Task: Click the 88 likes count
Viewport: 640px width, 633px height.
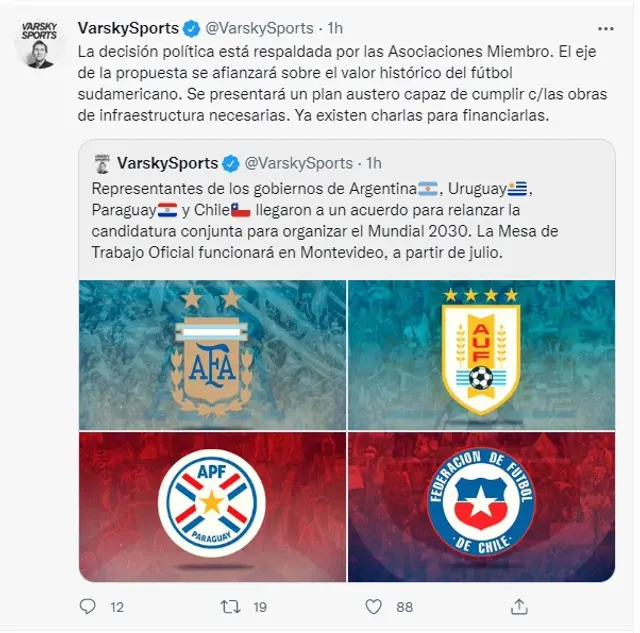Action: (404, 607)
